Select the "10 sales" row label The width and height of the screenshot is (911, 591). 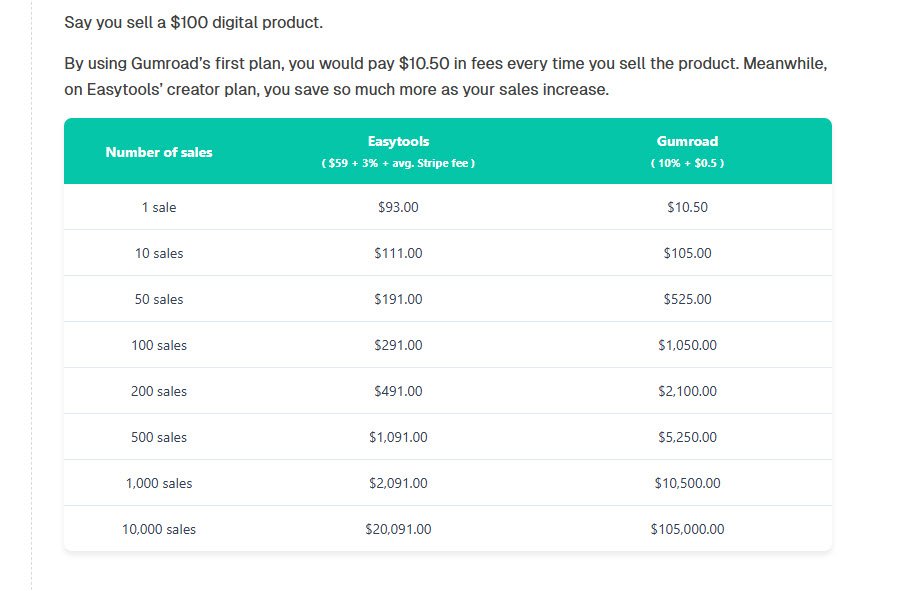click(x=159, y=253)
